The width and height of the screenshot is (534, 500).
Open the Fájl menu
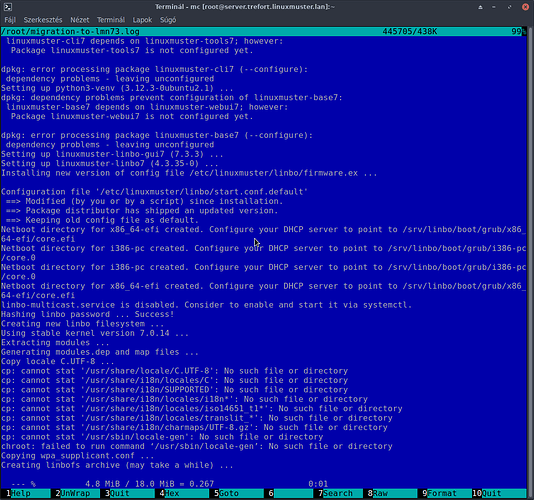10,20
